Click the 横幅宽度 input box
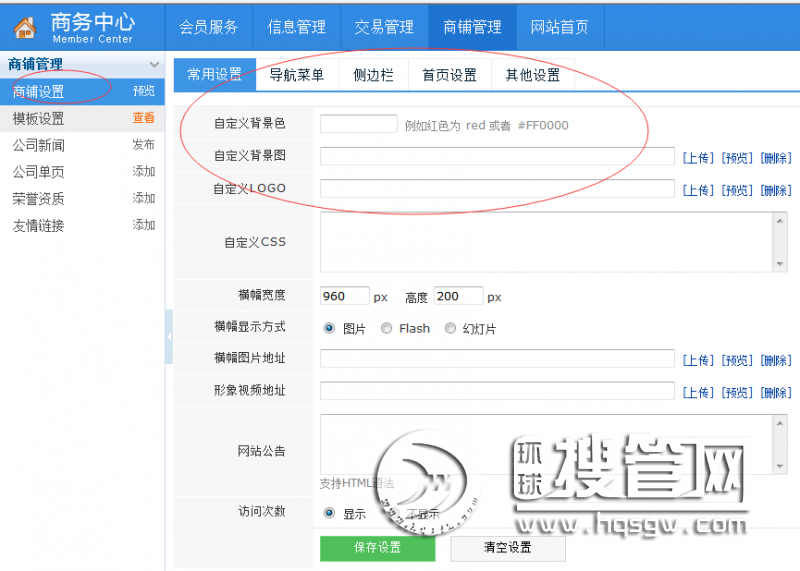This screenshot has height=571, width=800. [344, 296]
